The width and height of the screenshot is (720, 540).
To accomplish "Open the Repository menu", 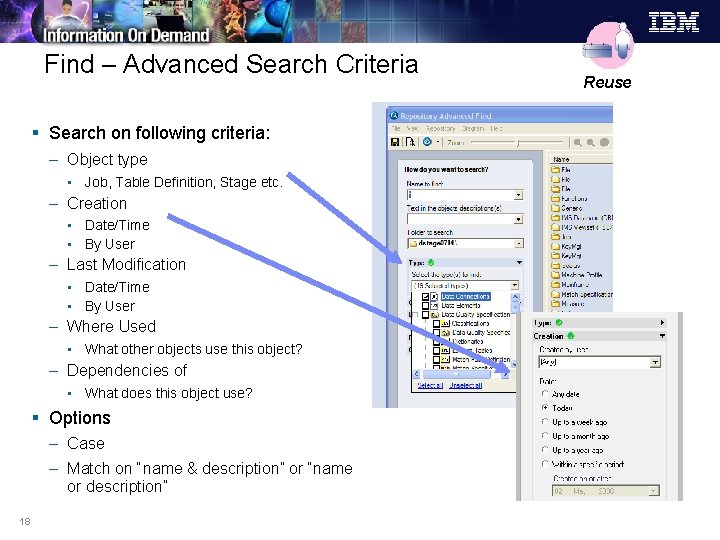I will pos(440,129).
